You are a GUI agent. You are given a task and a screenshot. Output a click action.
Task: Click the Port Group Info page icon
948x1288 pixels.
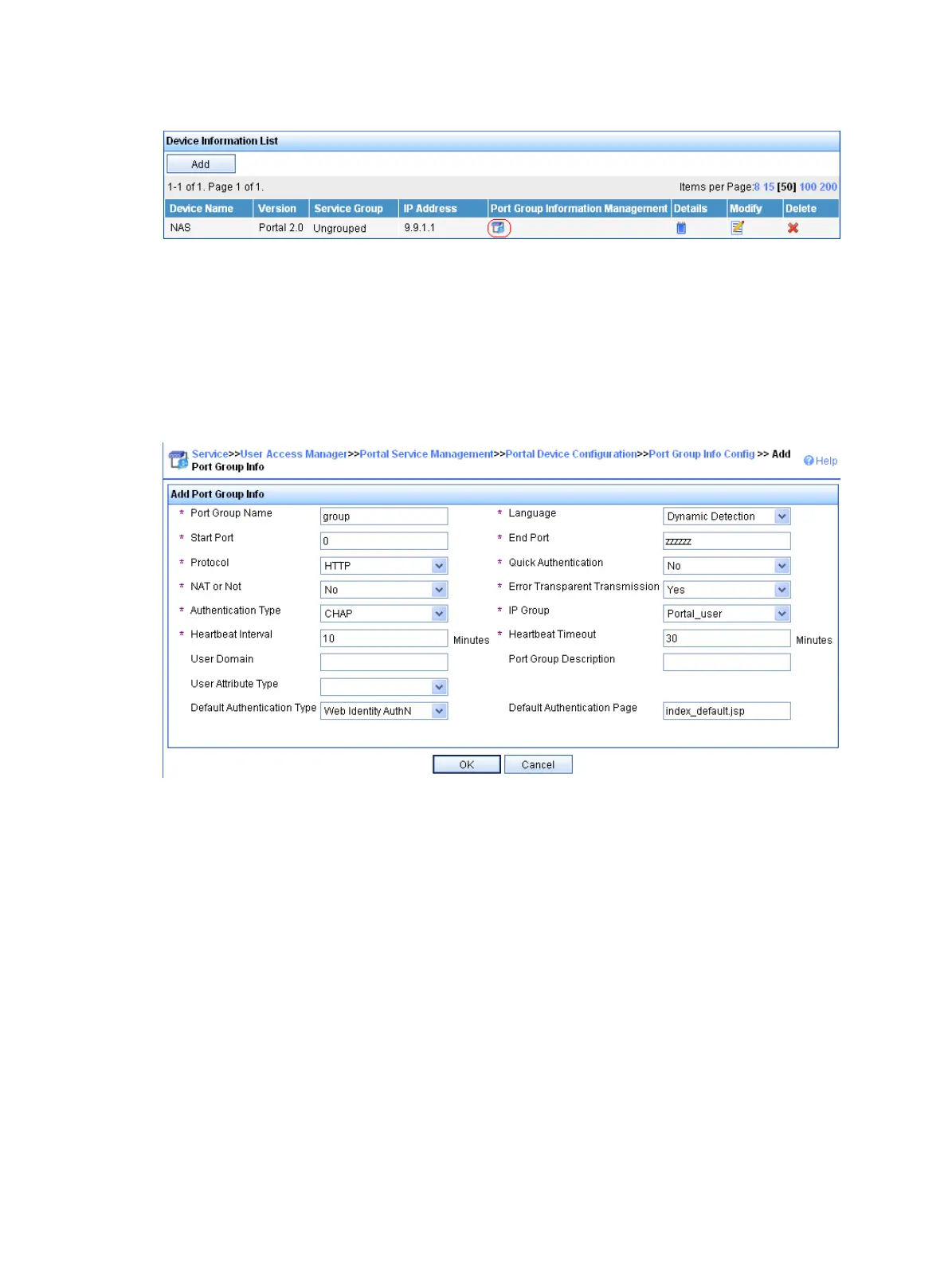178,460
